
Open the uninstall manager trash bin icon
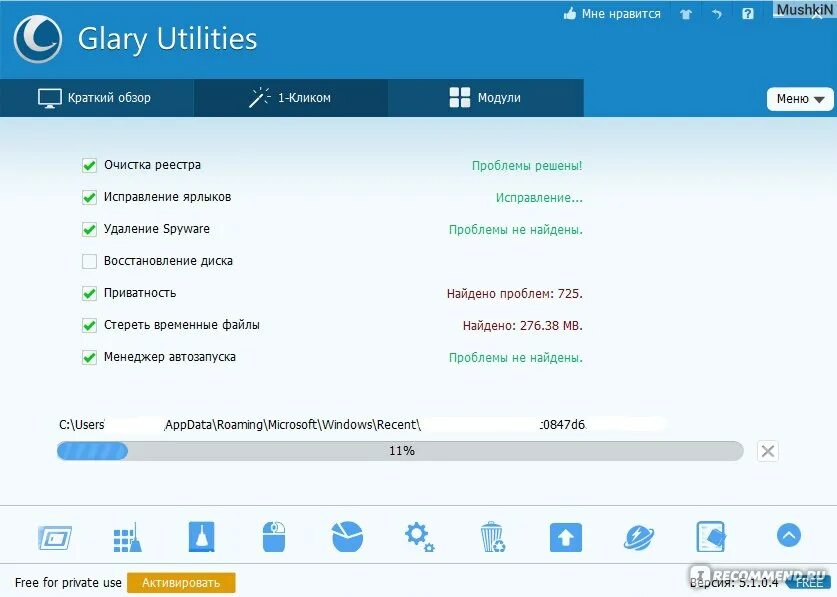point(493,537)
